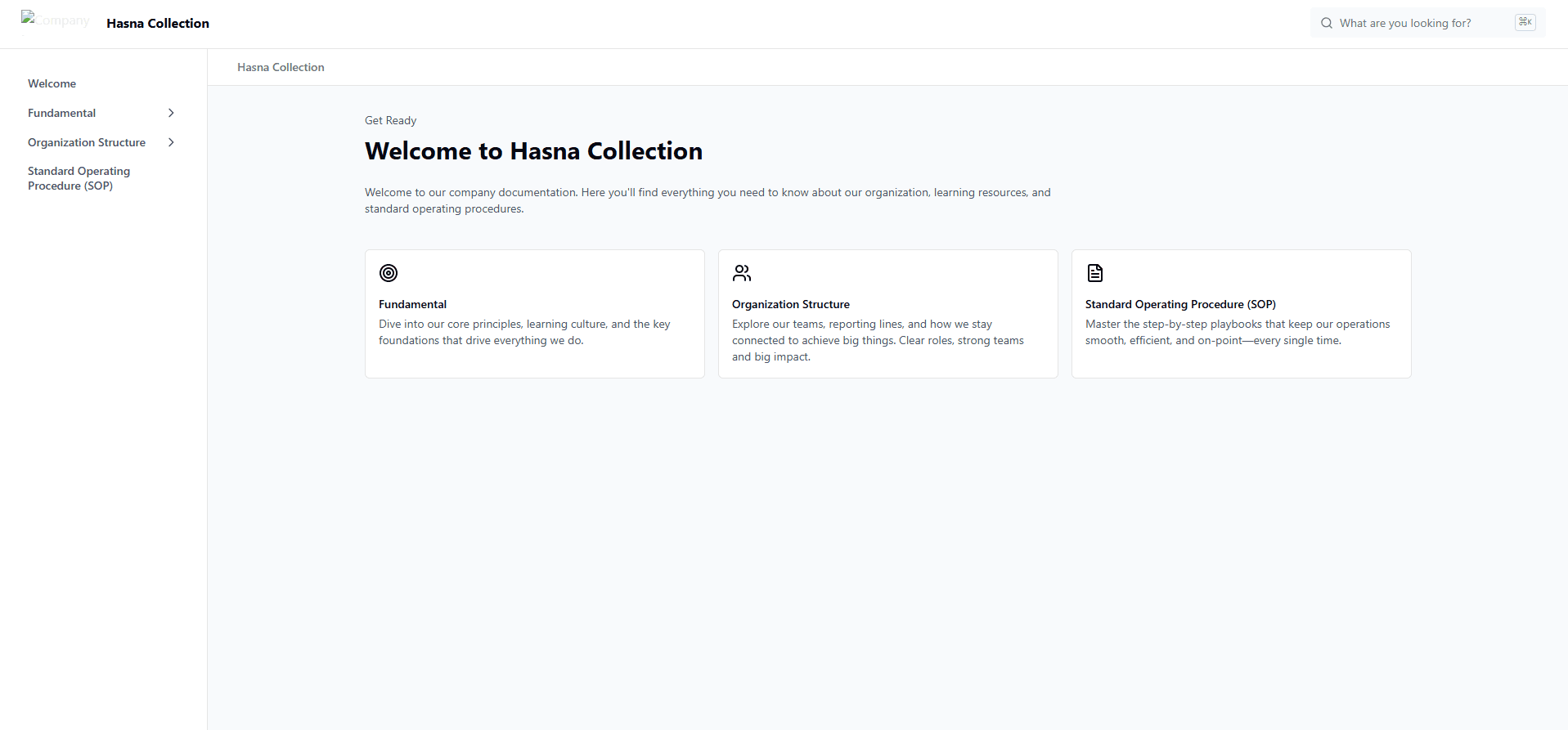Viewport: 1568px width, 730px height.
Task: Click the Hasna Collection title in the header
Action: click(158, 24)
